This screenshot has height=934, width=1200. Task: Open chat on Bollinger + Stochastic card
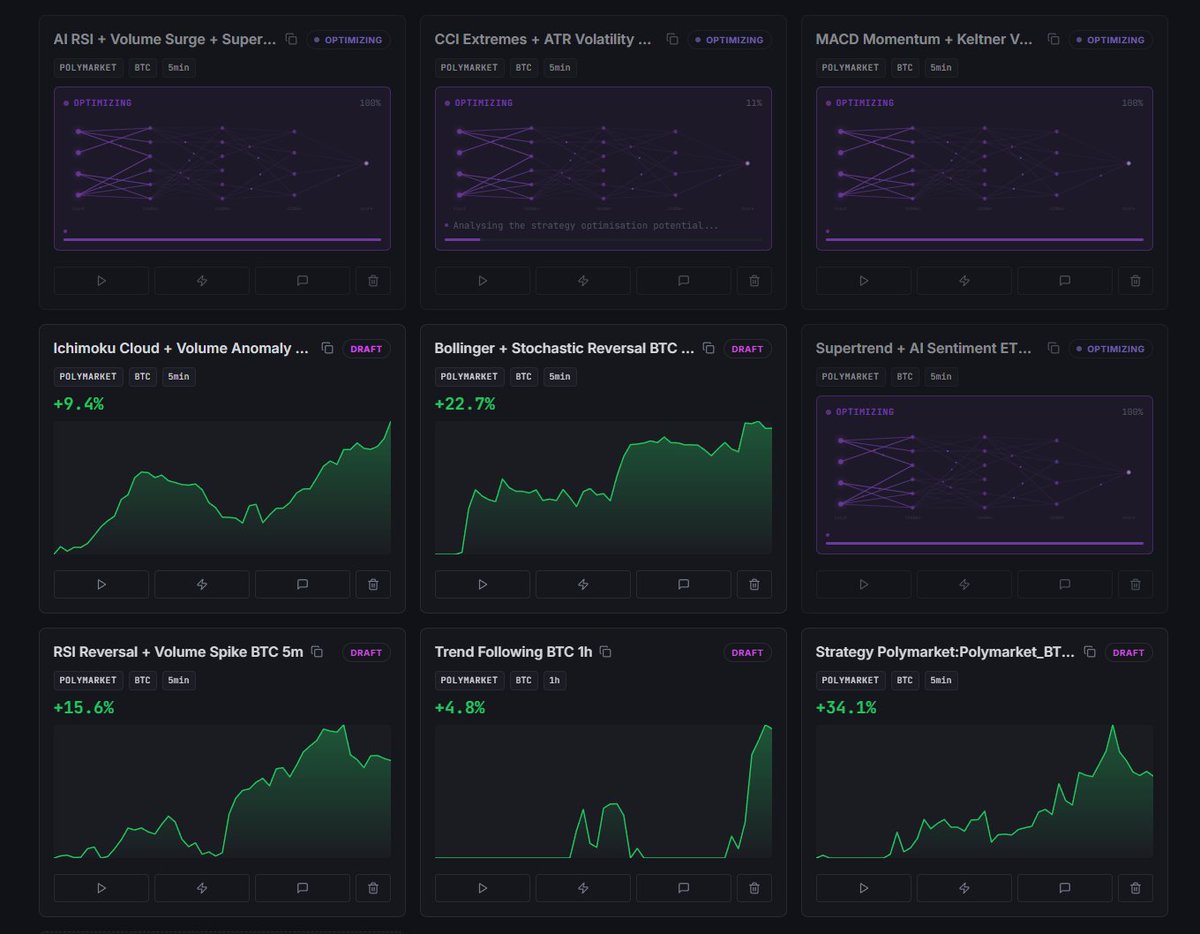(683, 584)
